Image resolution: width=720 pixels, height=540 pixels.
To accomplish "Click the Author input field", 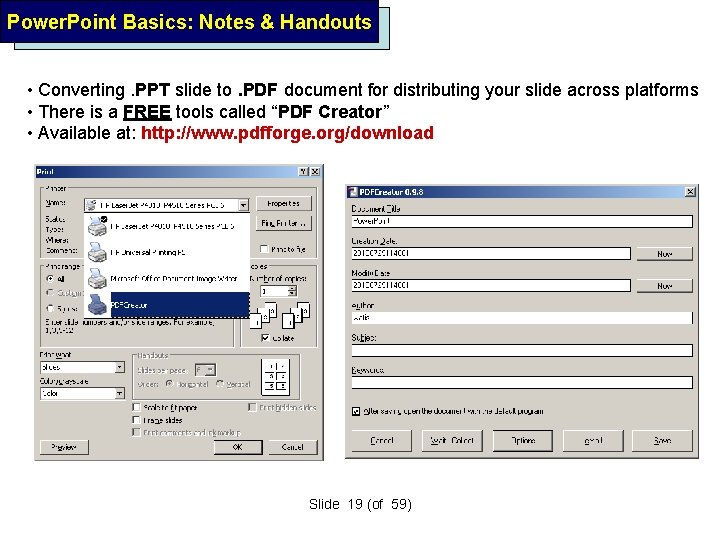I will (522, 318).
